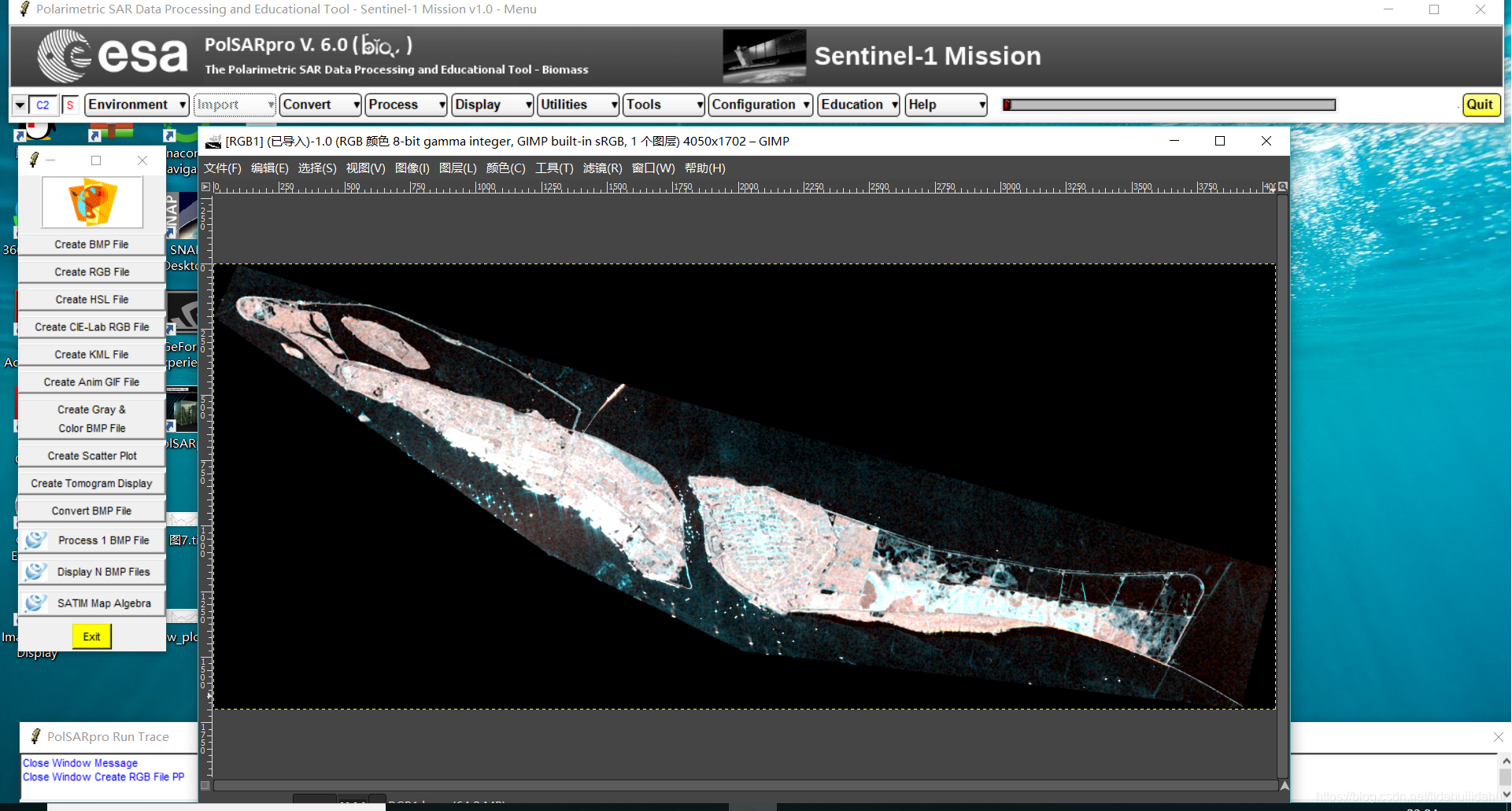Click the Create Scatter Plot button
The width and height of the screenshot is (1512, 811).
pos(91,456)
